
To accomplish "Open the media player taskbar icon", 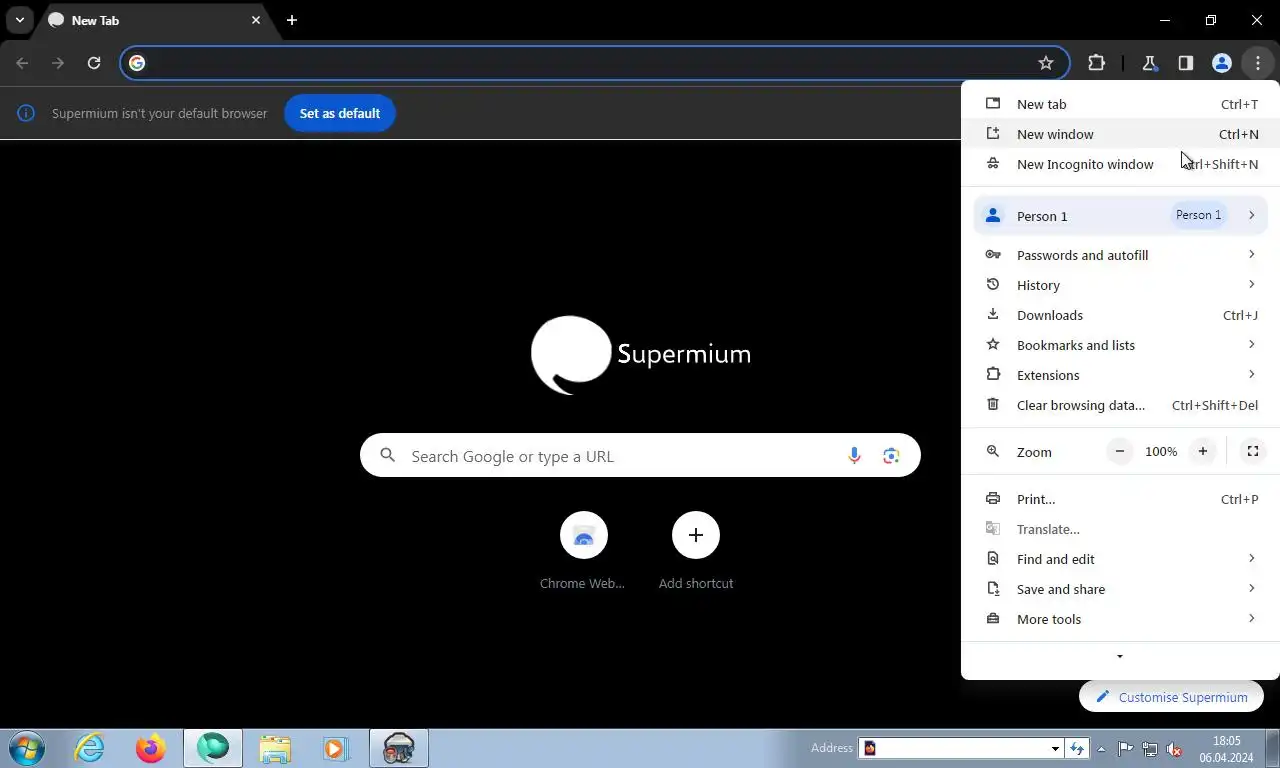I will (335, 748).
